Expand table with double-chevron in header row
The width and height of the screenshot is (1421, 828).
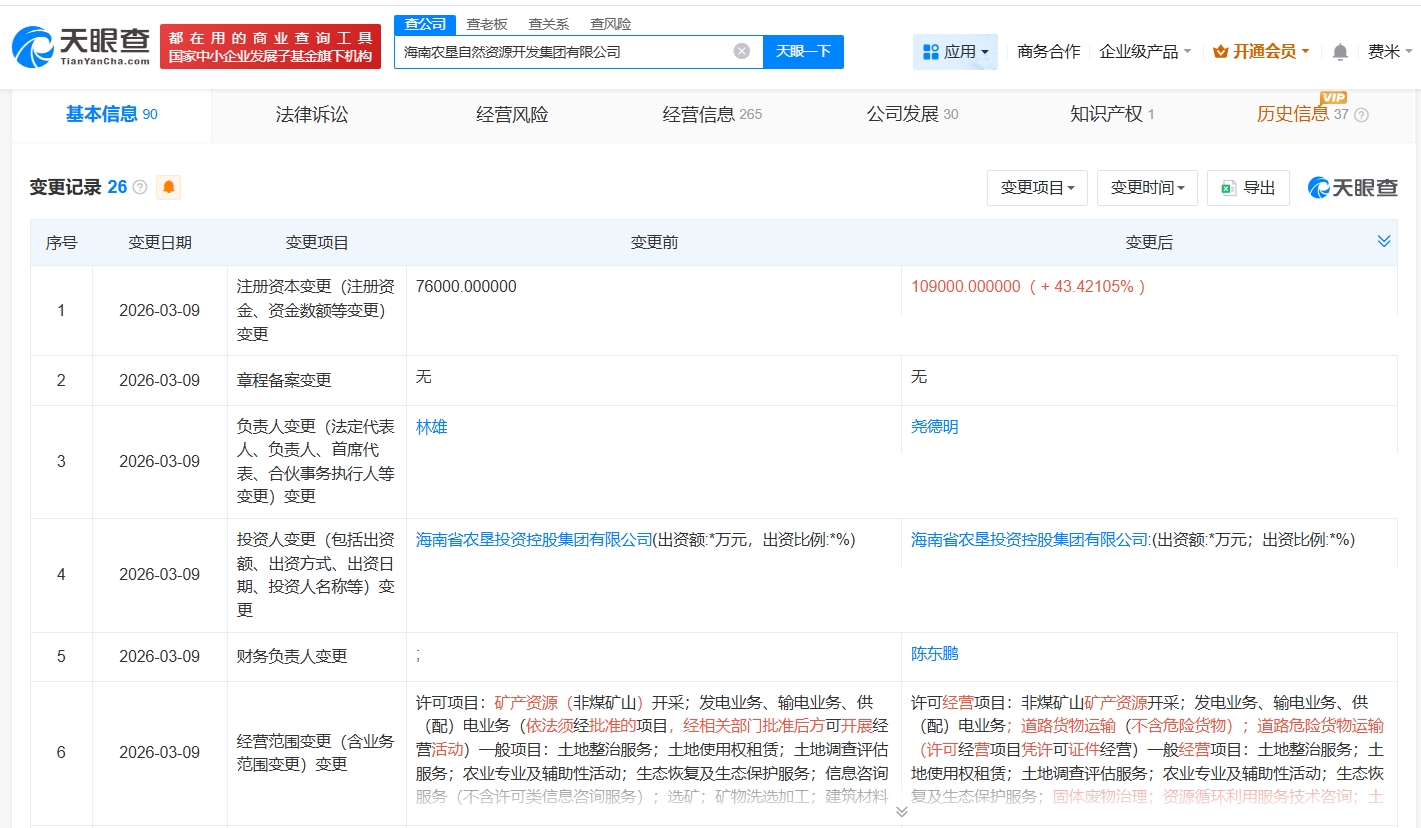click(x=1384, y=241)
